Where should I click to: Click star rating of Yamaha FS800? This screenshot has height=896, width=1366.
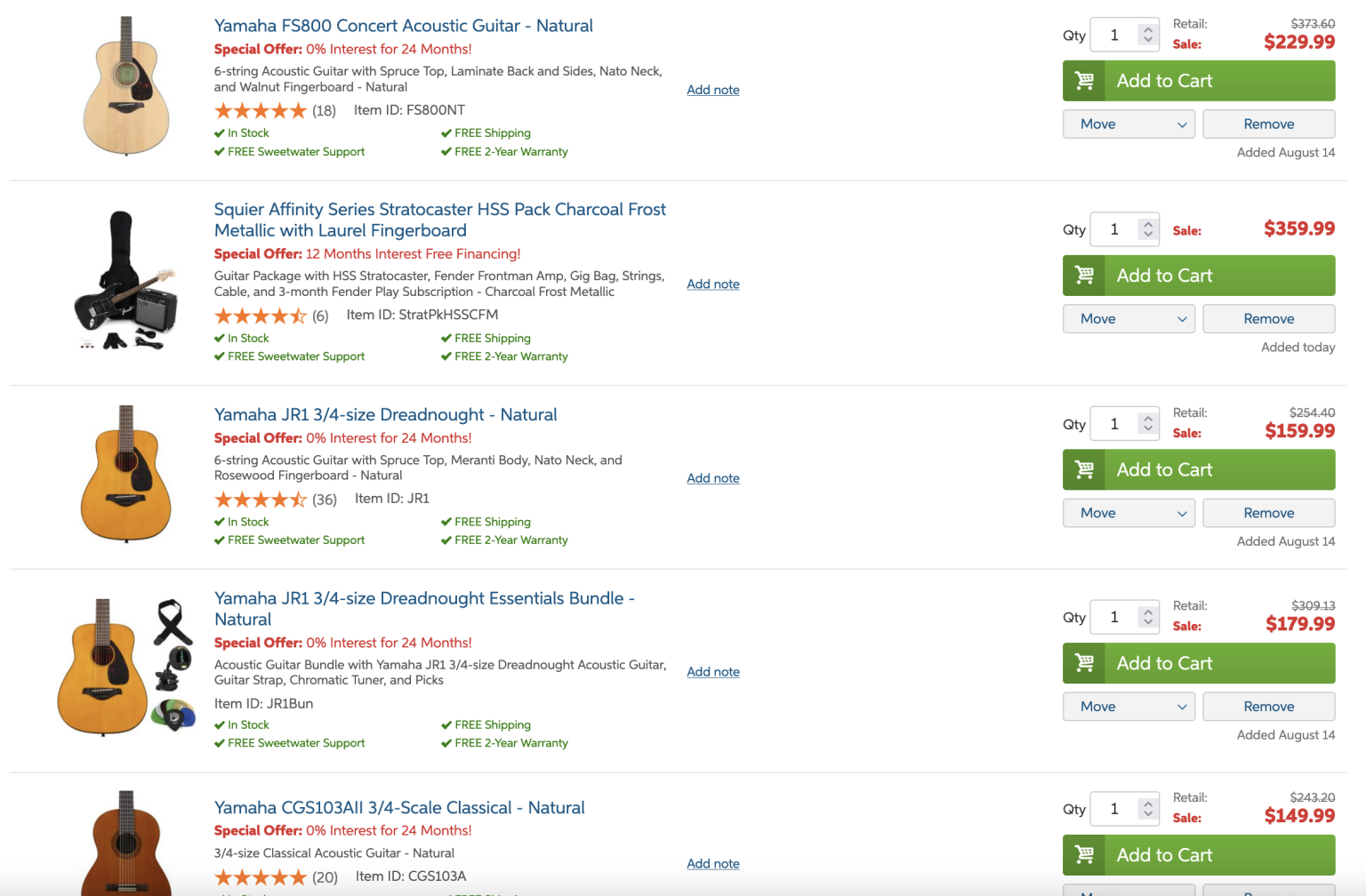[260, 111]
